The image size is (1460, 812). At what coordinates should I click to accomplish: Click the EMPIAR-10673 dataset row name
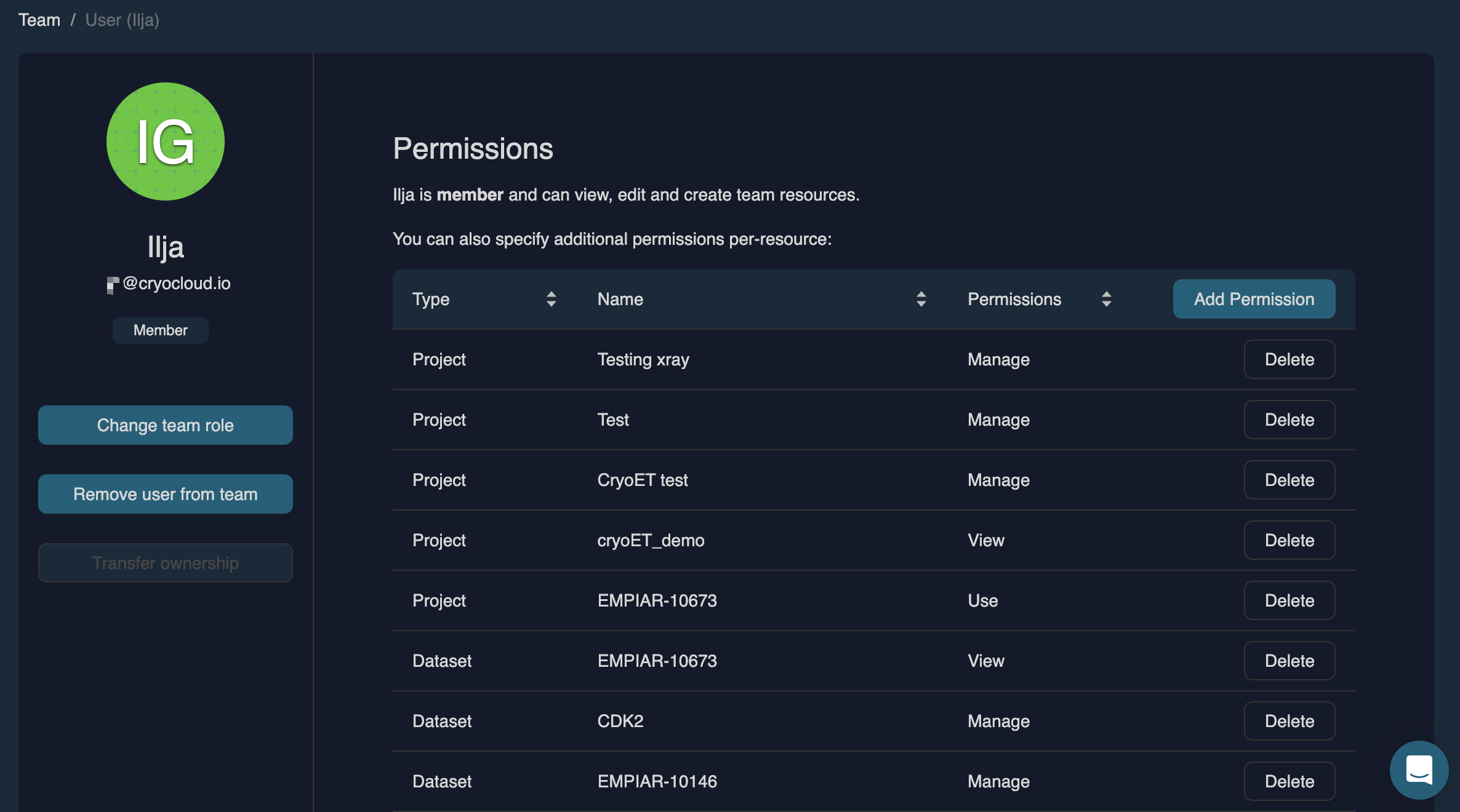pyautogui.click(x=657, y=661)
